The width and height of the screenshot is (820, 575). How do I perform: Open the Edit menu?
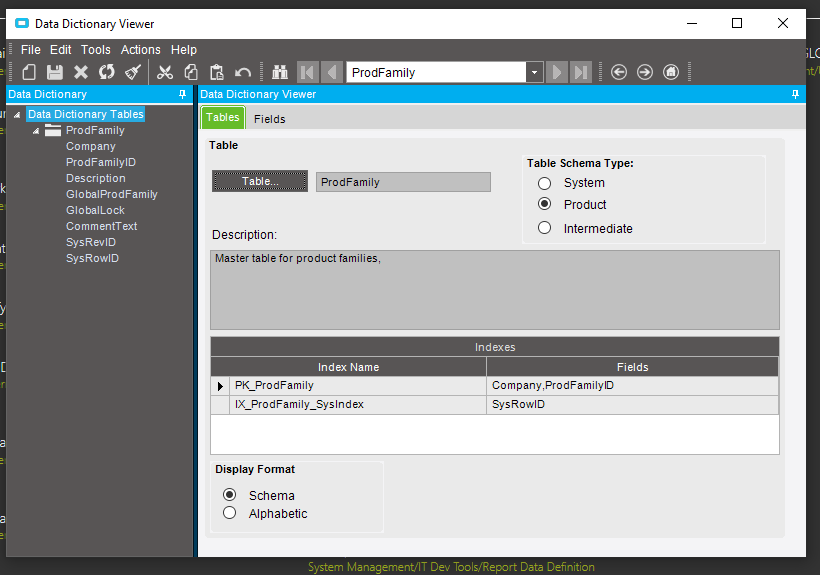(61, 50)
